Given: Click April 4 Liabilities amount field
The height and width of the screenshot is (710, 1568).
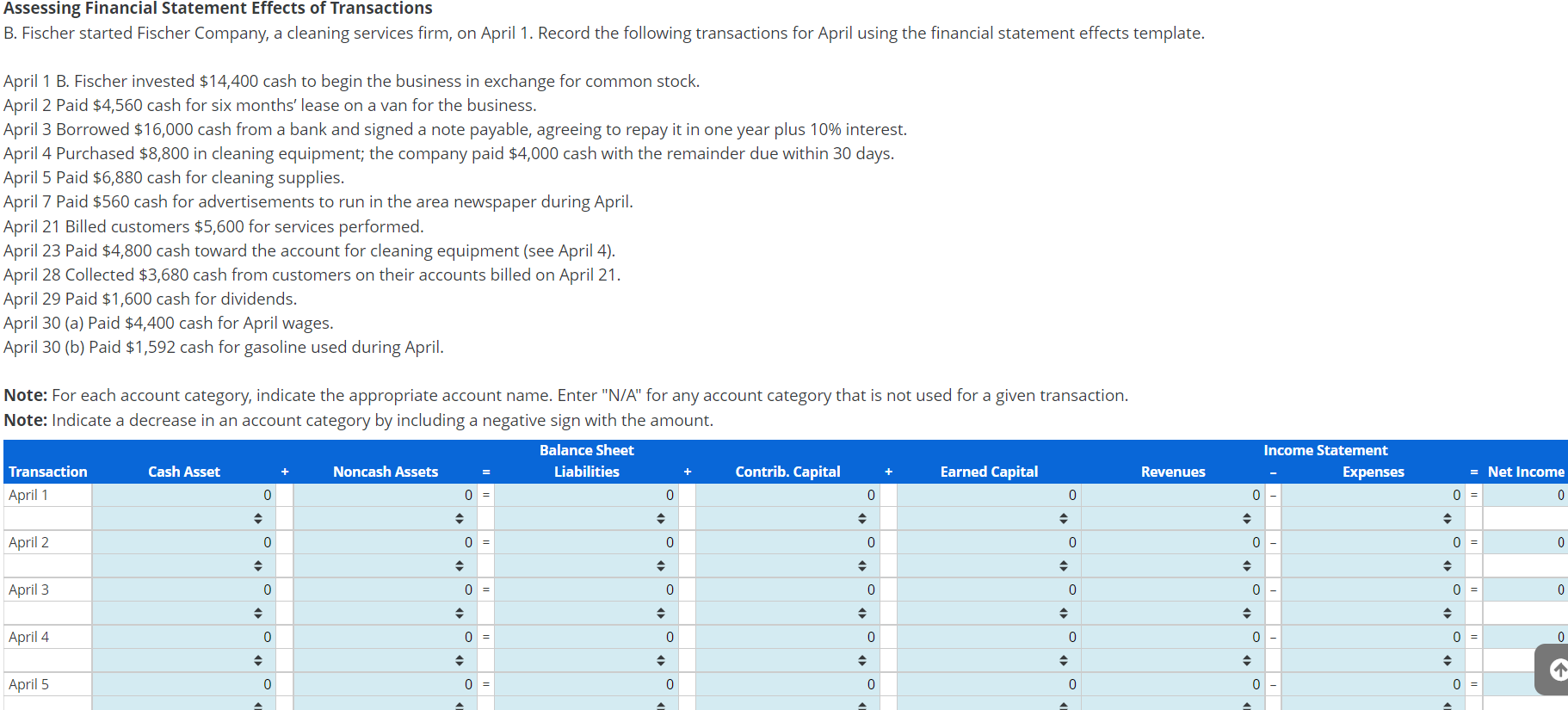Looking at the screenshot, I should (x=586, y=637).
